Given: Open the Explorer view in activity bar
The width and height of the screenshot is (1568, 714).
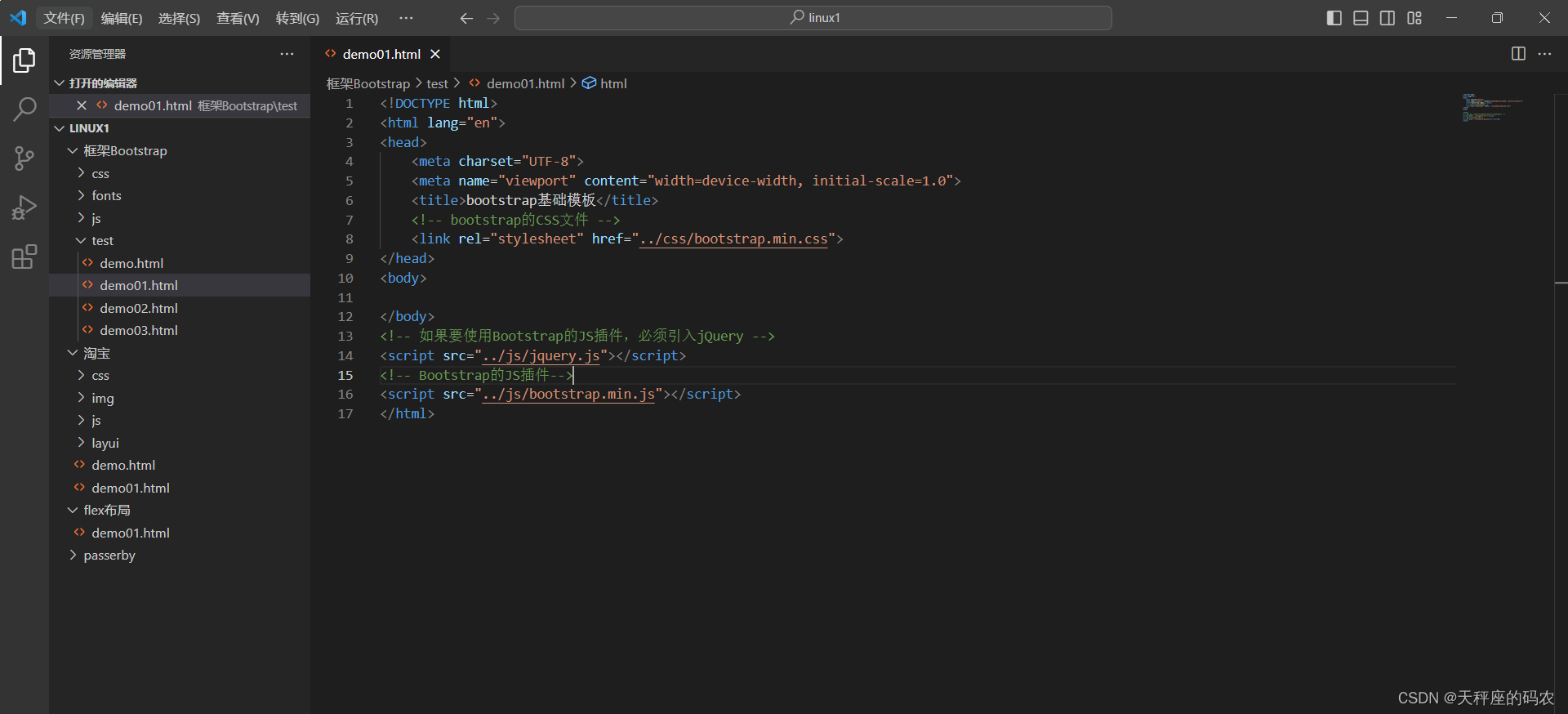Looking at the screenshot, I should (24, 60).
